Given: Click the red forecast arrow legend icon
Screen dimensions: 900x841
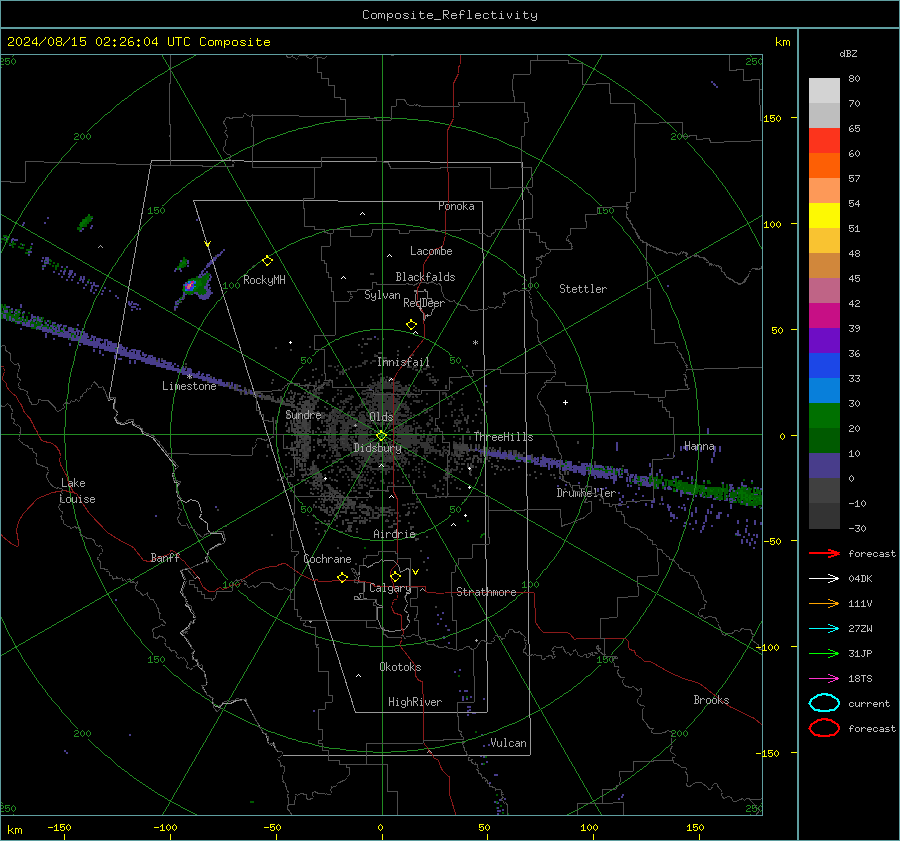Looking at the screenshot, I should [x=824, y=553].
